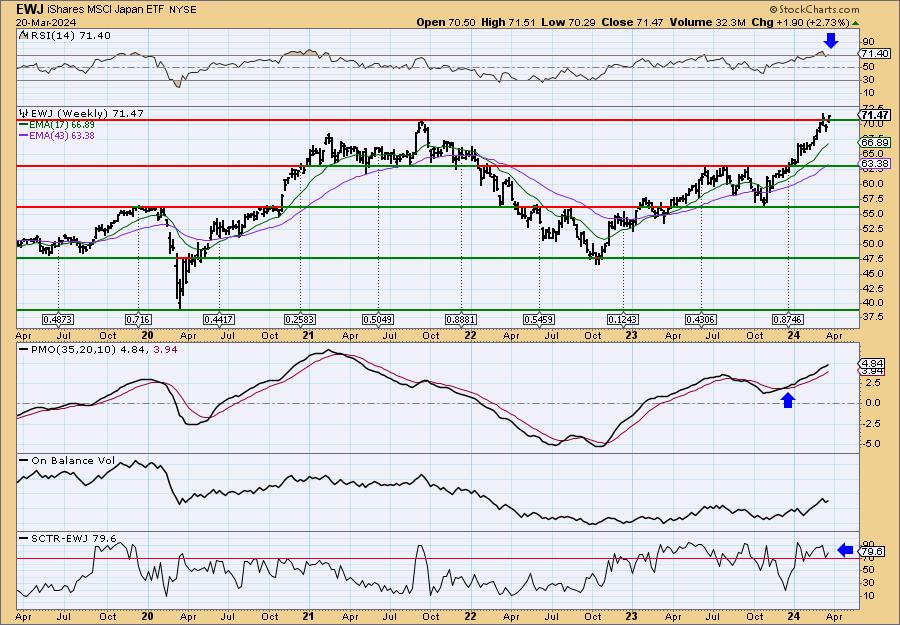Viewport: 900px width, 625px height.
Task: Click the 0.8746 value box
Action: (788, 319)
